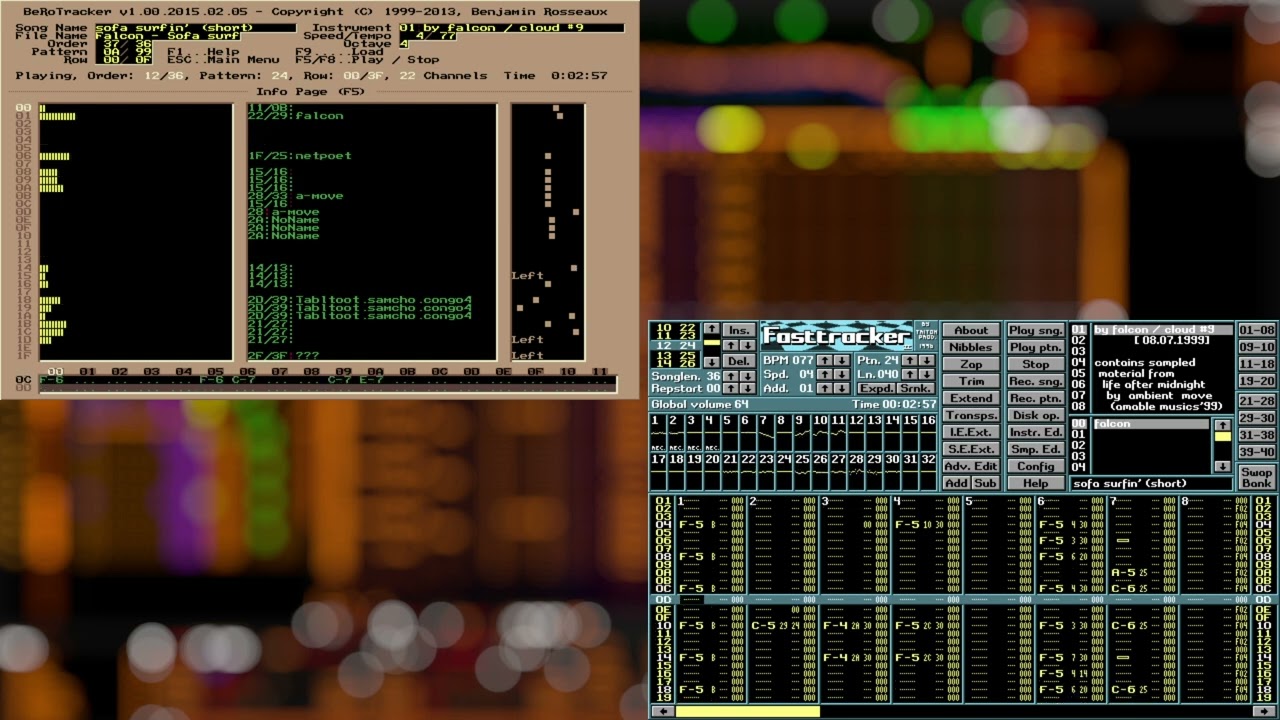Toggle channel 25 scope mute
Screen dimensions: 1280x720
pyautogui.click(x=802, y=472)
